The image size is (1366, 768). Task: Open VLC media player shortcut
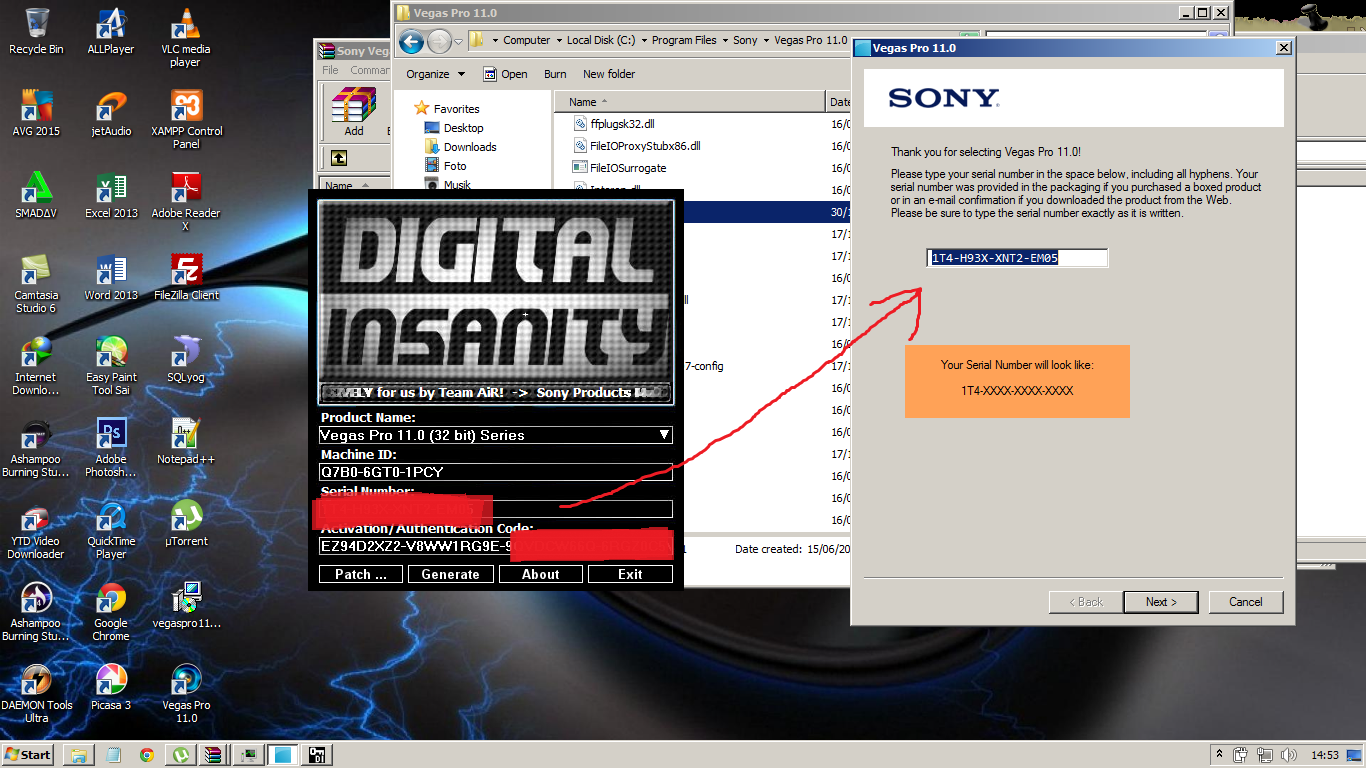pos(185,37)
